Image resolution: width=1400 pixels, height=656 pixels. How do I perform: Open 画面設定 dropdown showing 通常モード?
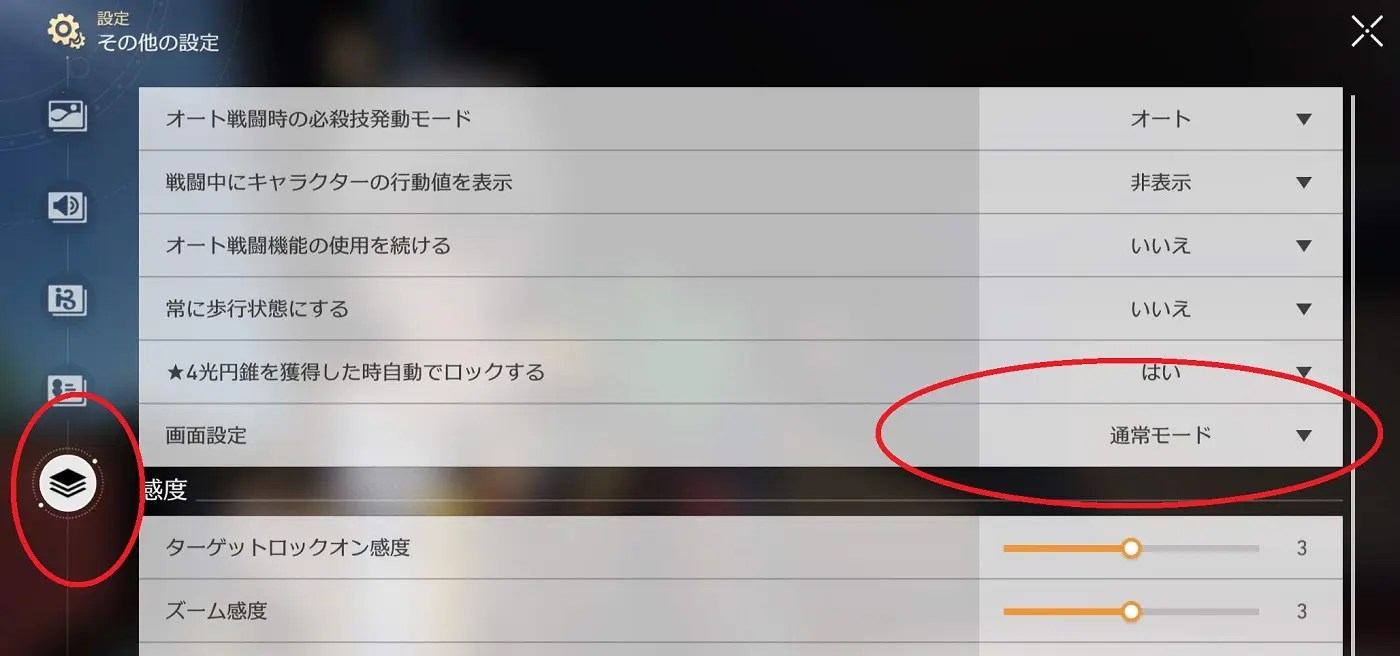click(1161, 435)
